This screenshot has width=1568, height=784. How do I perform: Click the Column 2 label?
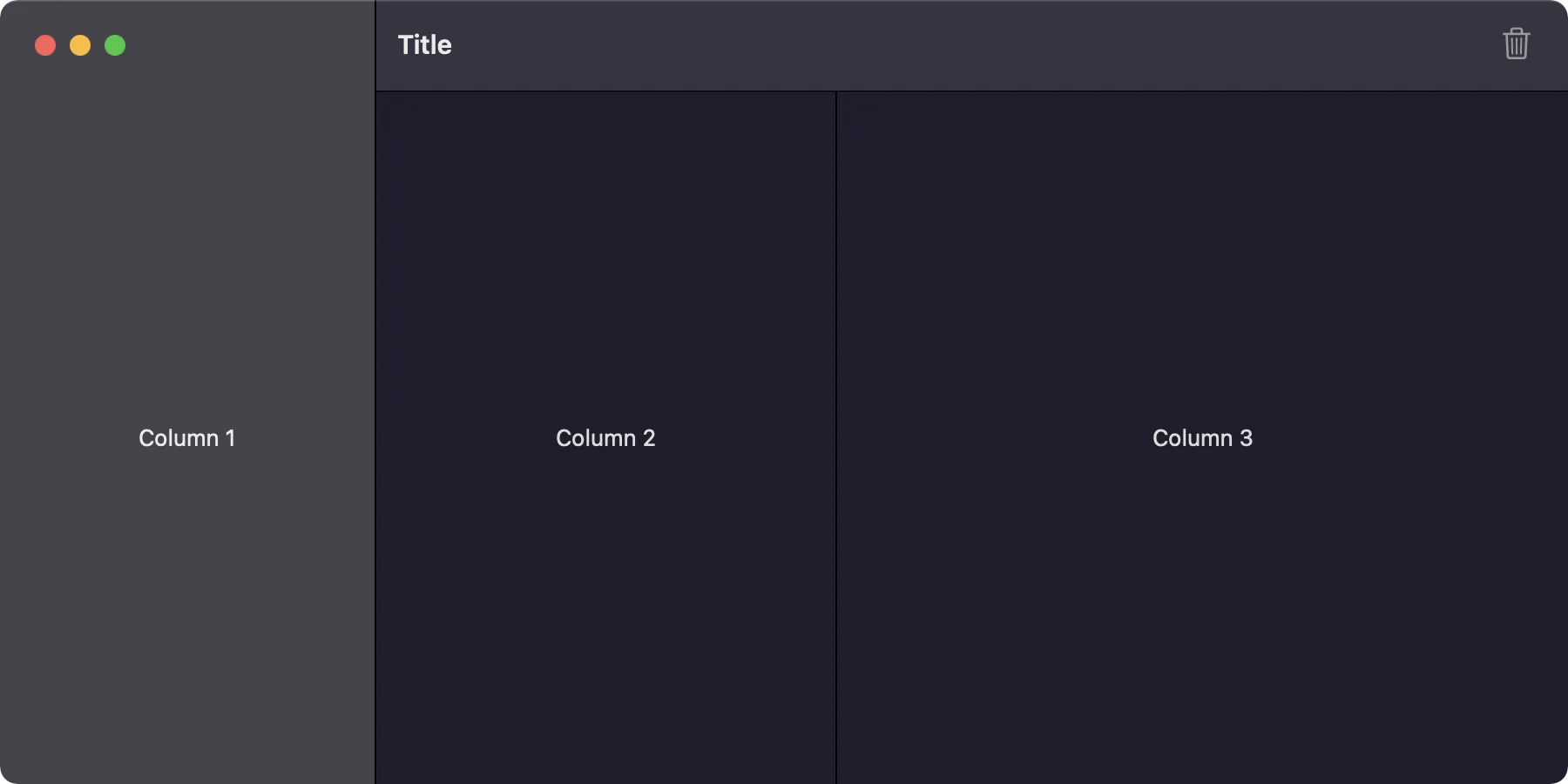[x=605, y=438]
